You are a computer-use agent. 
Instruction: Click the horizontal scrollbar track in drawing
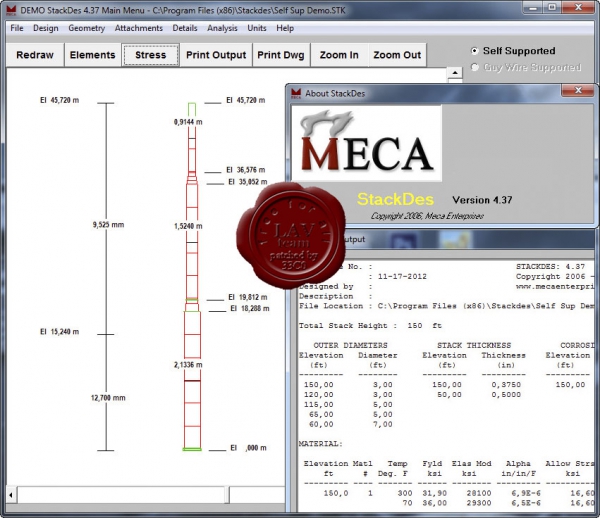click(256, 495)
